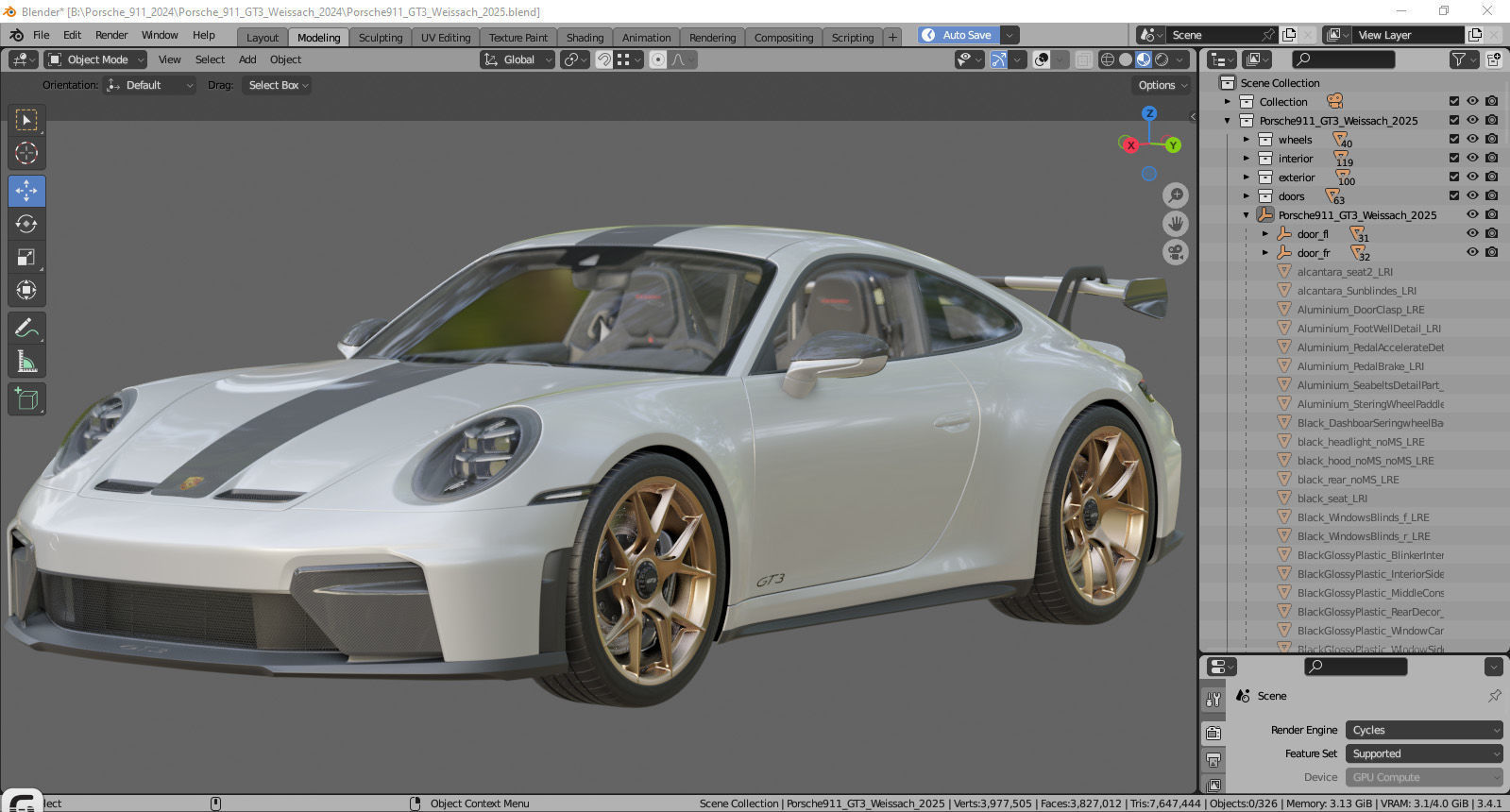This screenshot has width=1510, height=812.
Task: Open the Object Mode dropdown
Action: pos(96,59)
